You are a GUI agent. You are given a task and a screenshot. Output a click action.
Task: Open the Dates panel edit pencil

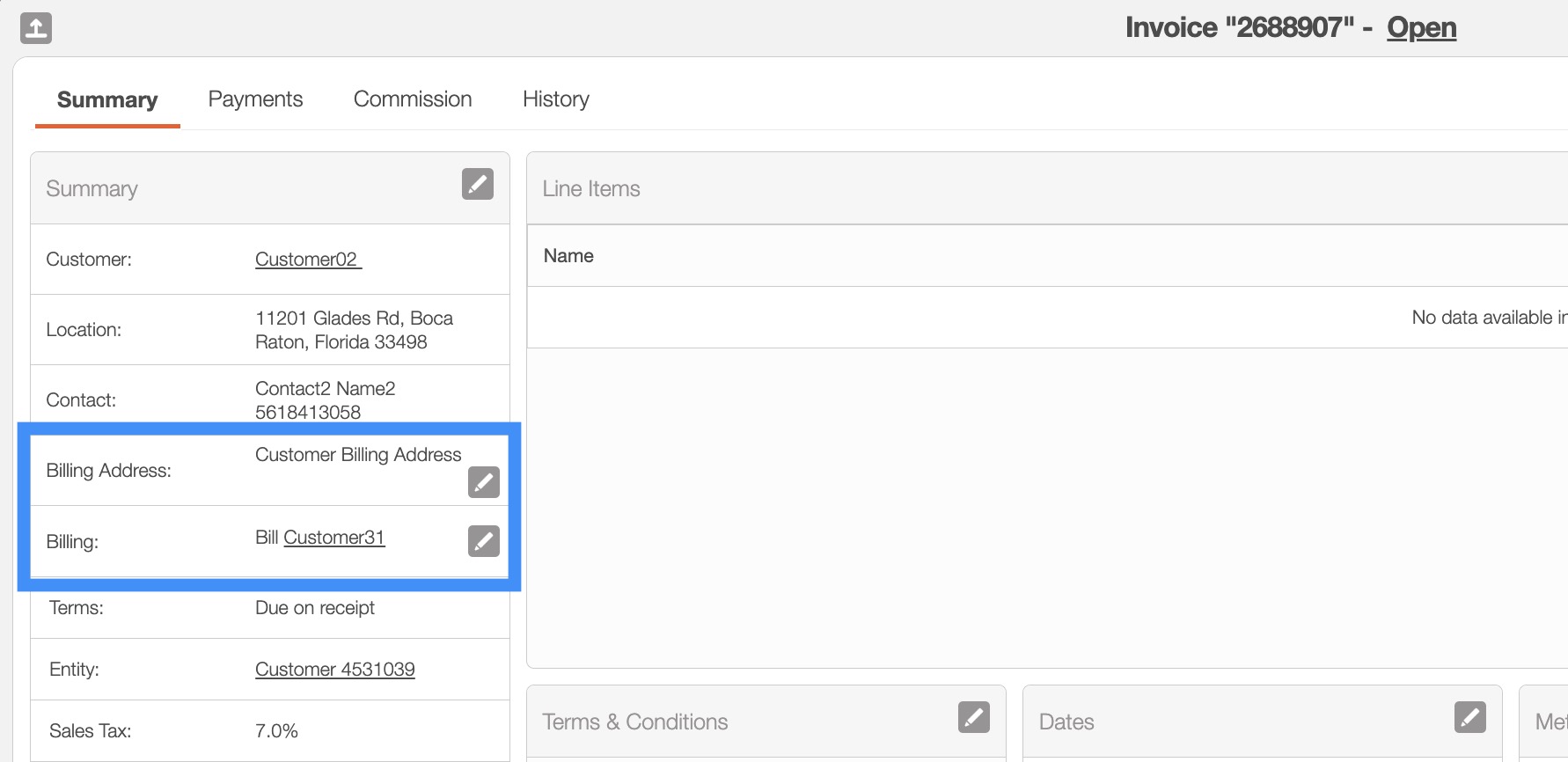point(1469,717)
